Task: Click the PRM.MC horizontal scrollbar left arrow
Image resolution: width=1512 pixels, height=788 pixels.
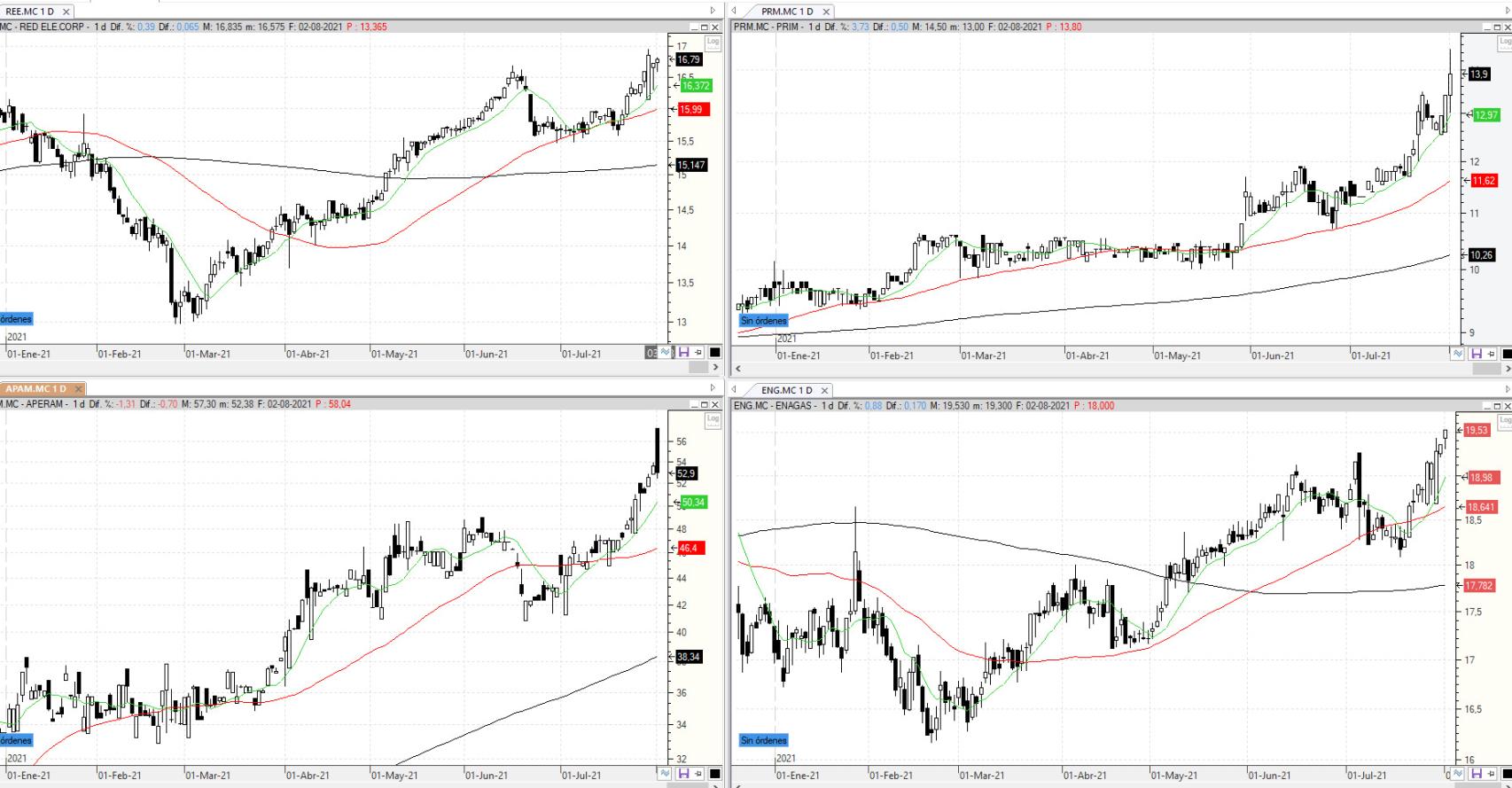Action: click(737, 368)
